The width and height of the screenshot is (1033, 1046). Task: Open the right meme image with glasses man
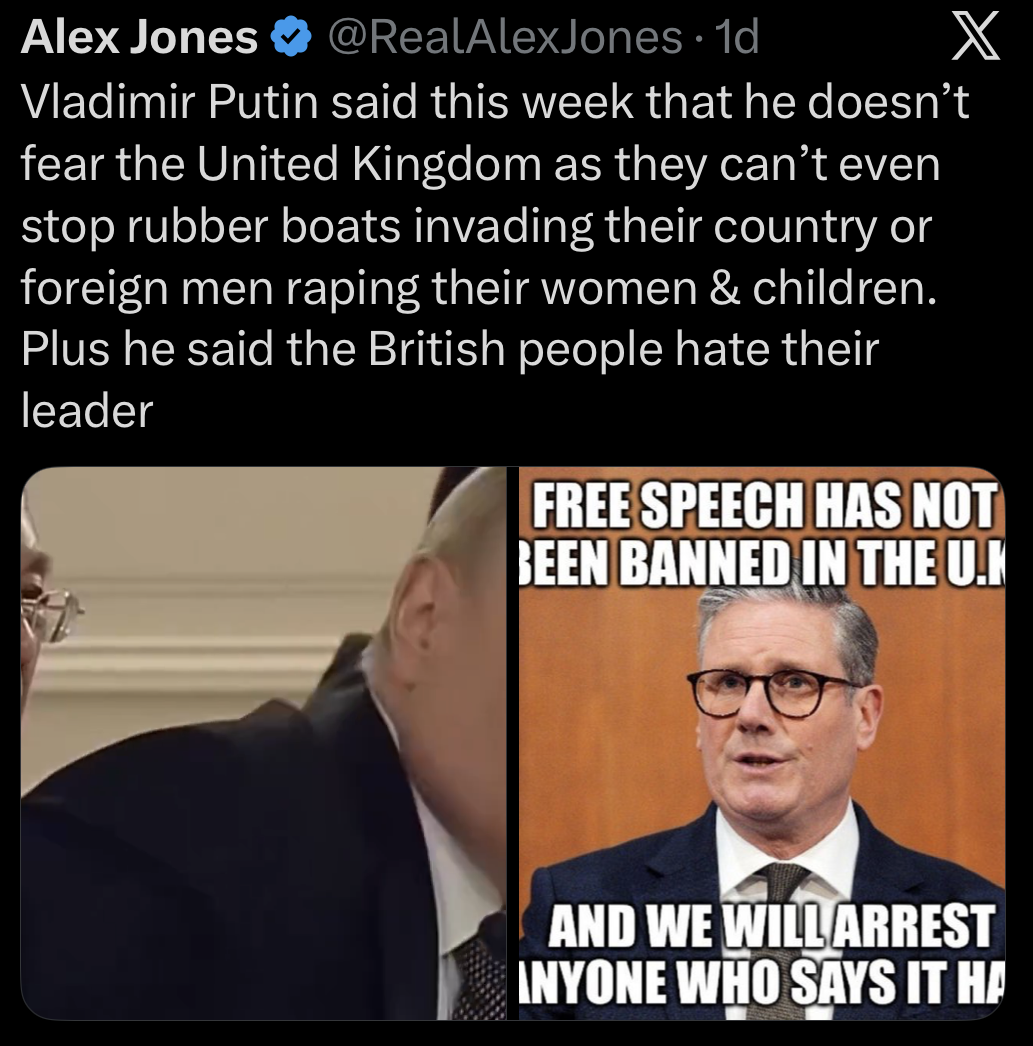(762, 743)
